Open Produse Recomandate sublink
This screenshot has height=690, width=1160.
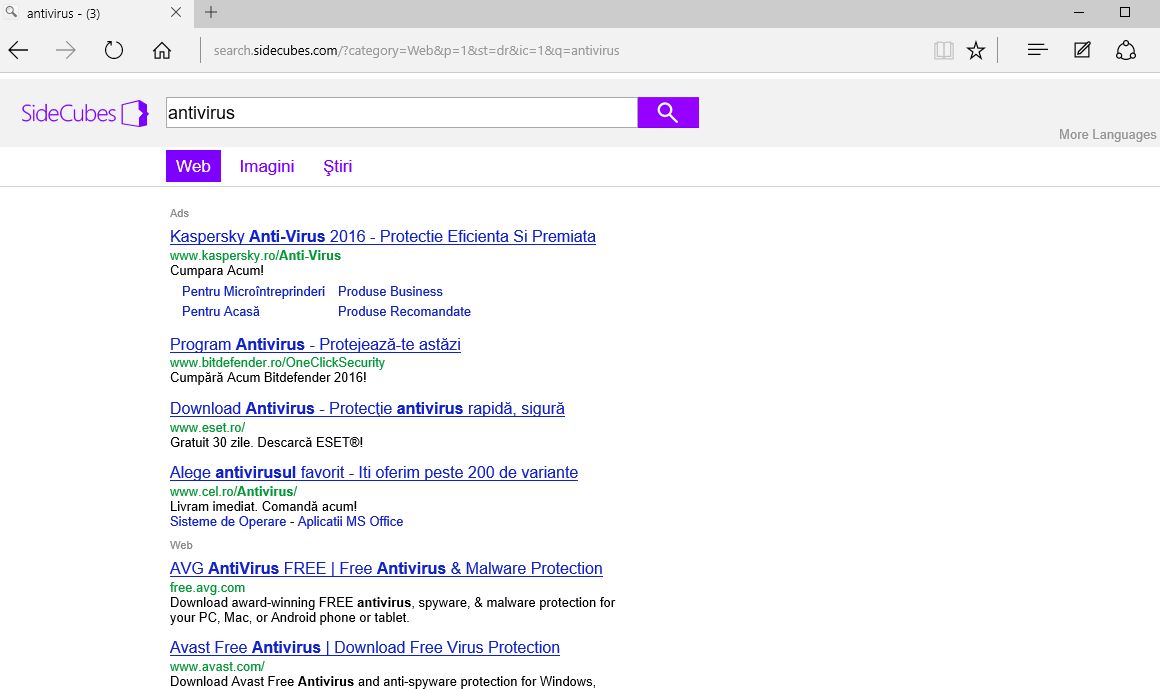coord(404,311)
